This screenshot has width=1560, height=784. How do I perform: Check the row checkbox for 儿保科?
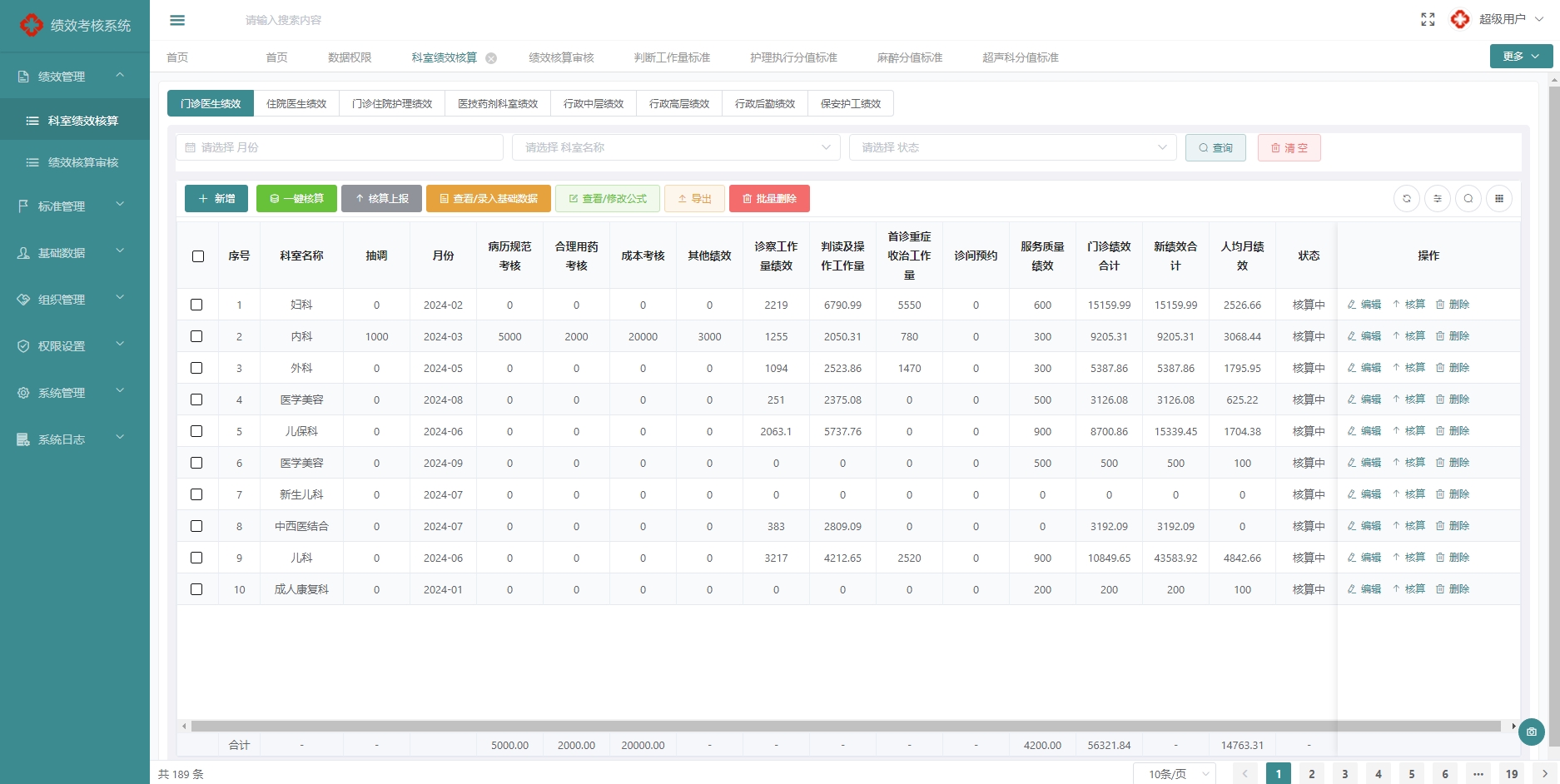point(196,431)
